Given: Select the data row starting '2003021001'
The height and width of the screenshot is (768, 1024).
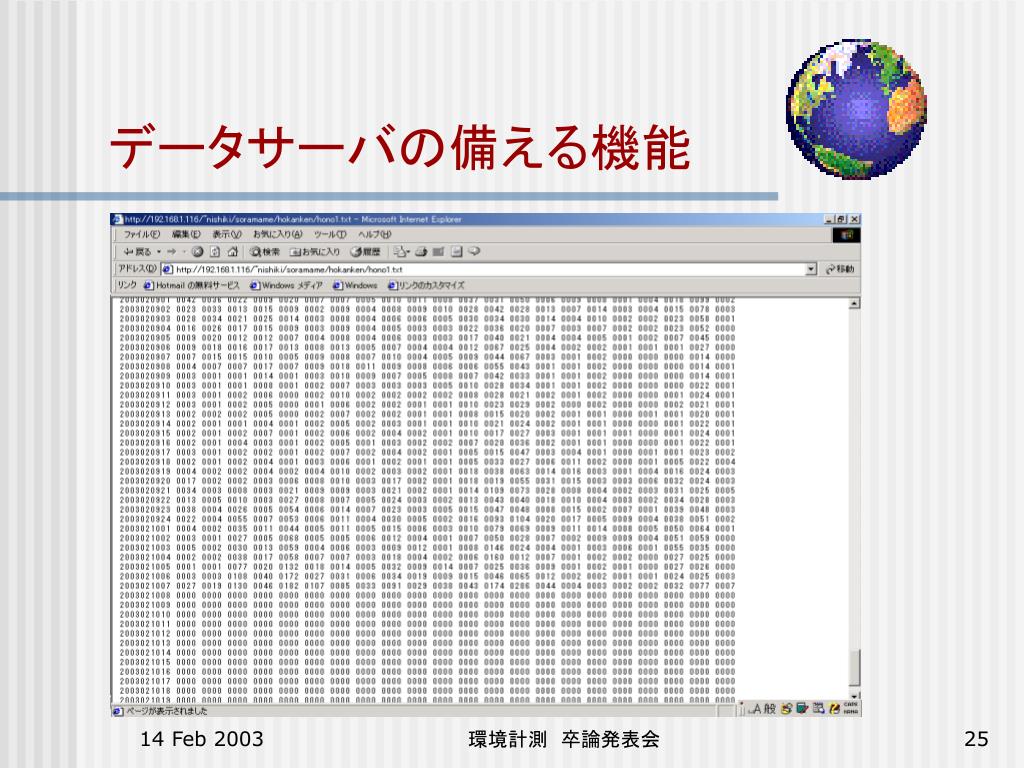Looking at the screenshot, I should click(427, 528).
